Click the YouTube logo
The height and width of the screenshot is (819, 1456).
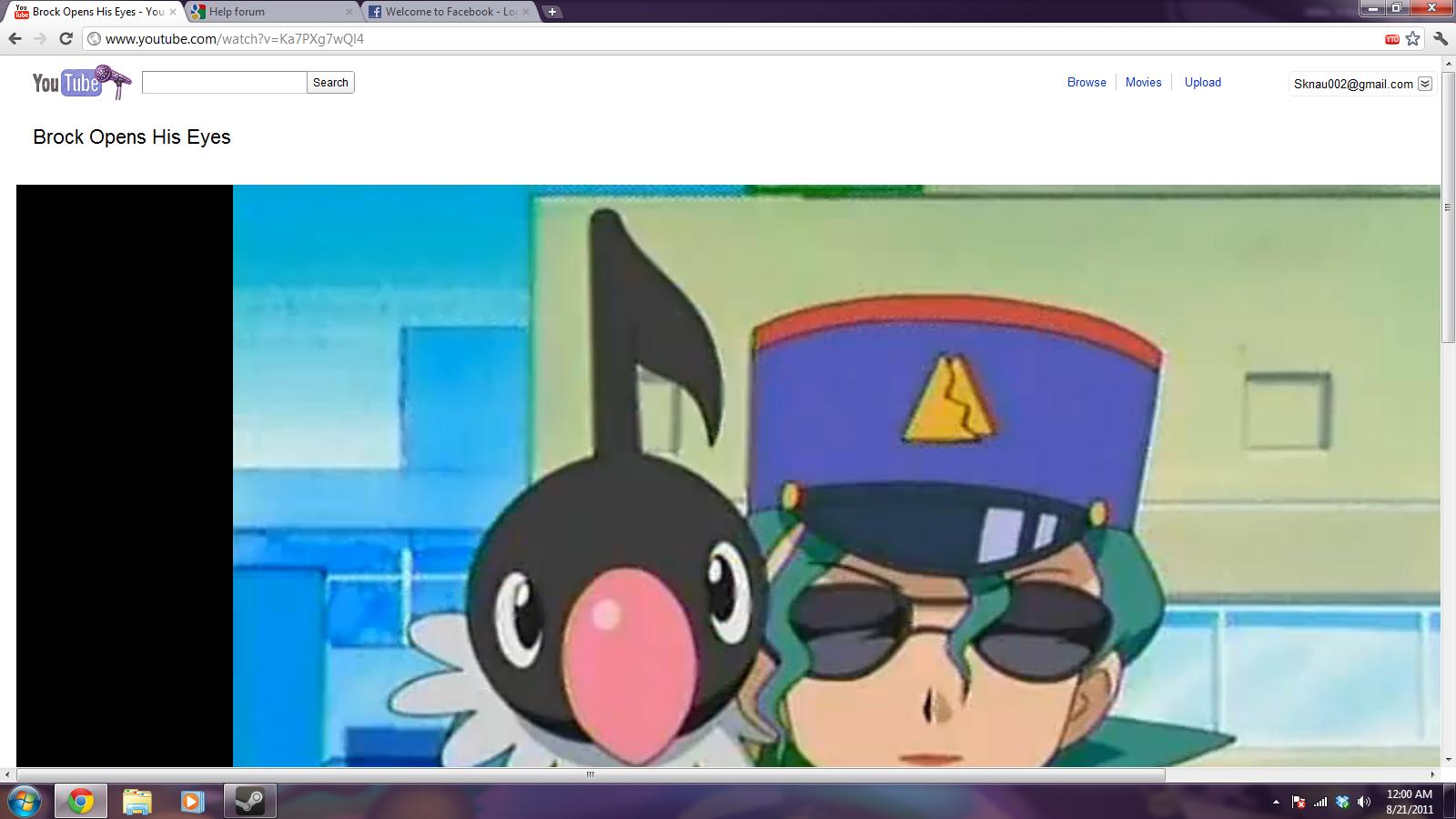(82, 82)
